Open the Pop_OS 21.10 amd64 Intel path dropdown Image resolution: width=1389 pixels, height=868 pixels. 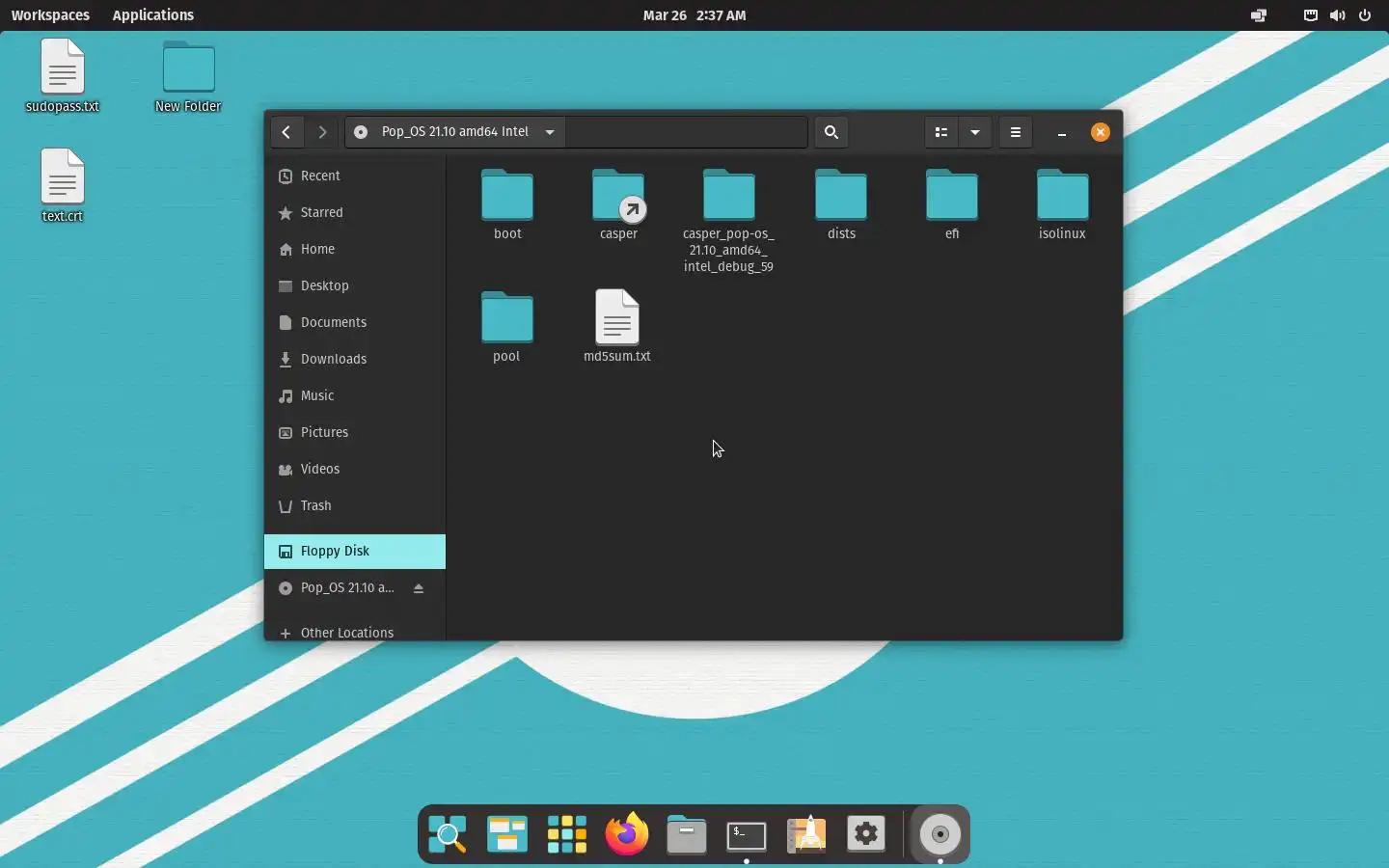(454, 132)
